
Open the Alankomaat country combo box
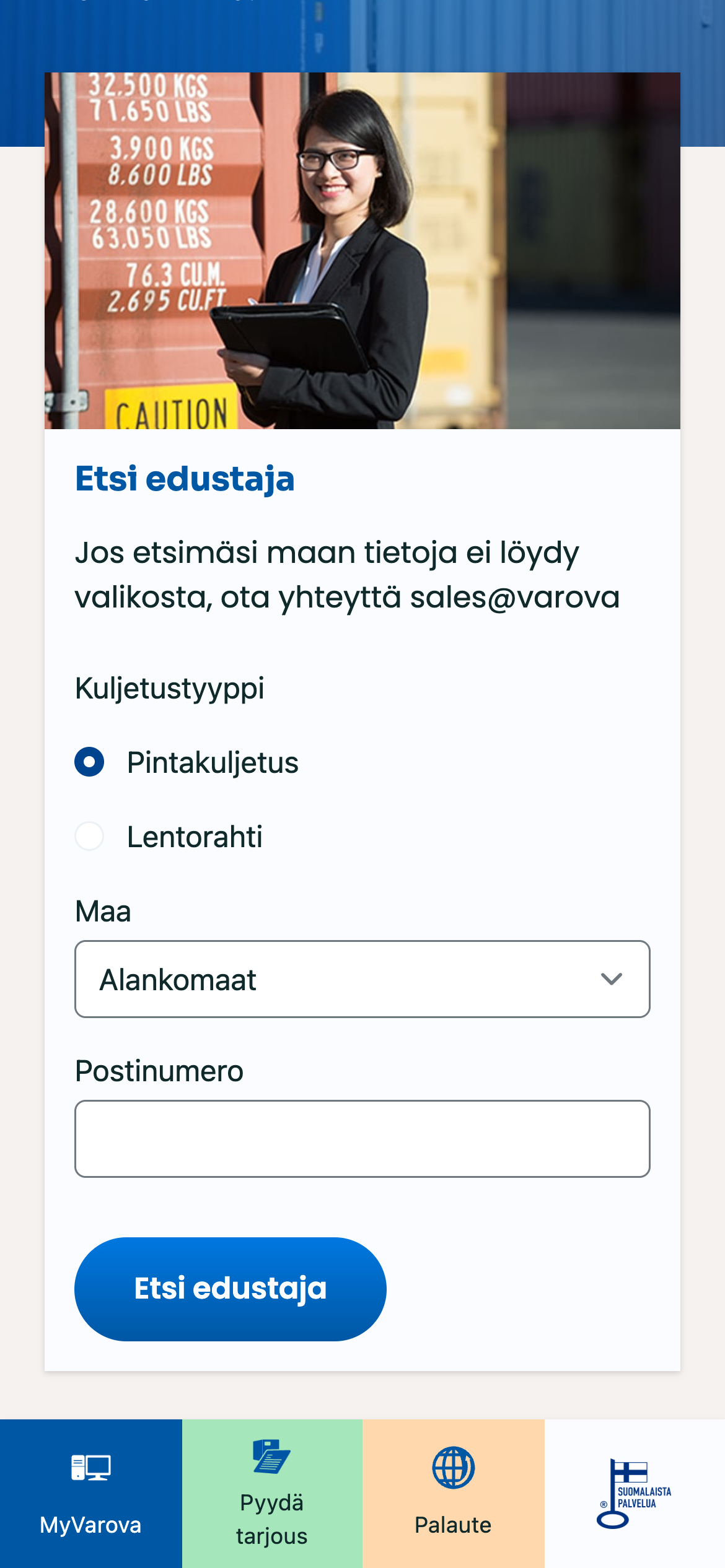pos(362,979)
